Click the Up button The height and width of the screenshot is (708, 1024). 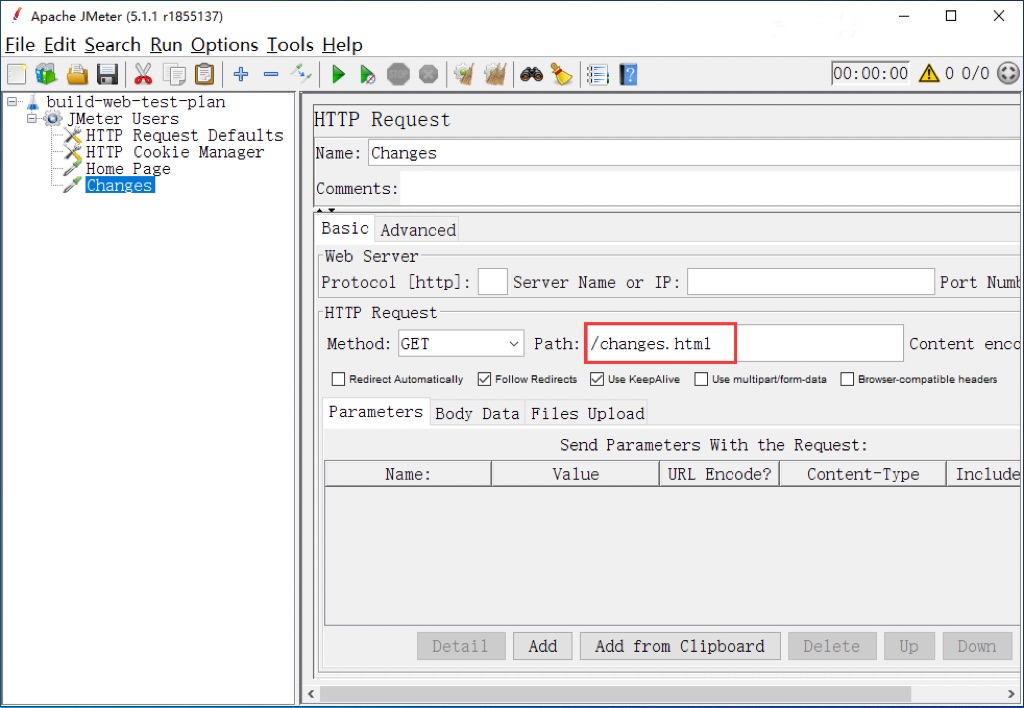click(x=909, y=646)
